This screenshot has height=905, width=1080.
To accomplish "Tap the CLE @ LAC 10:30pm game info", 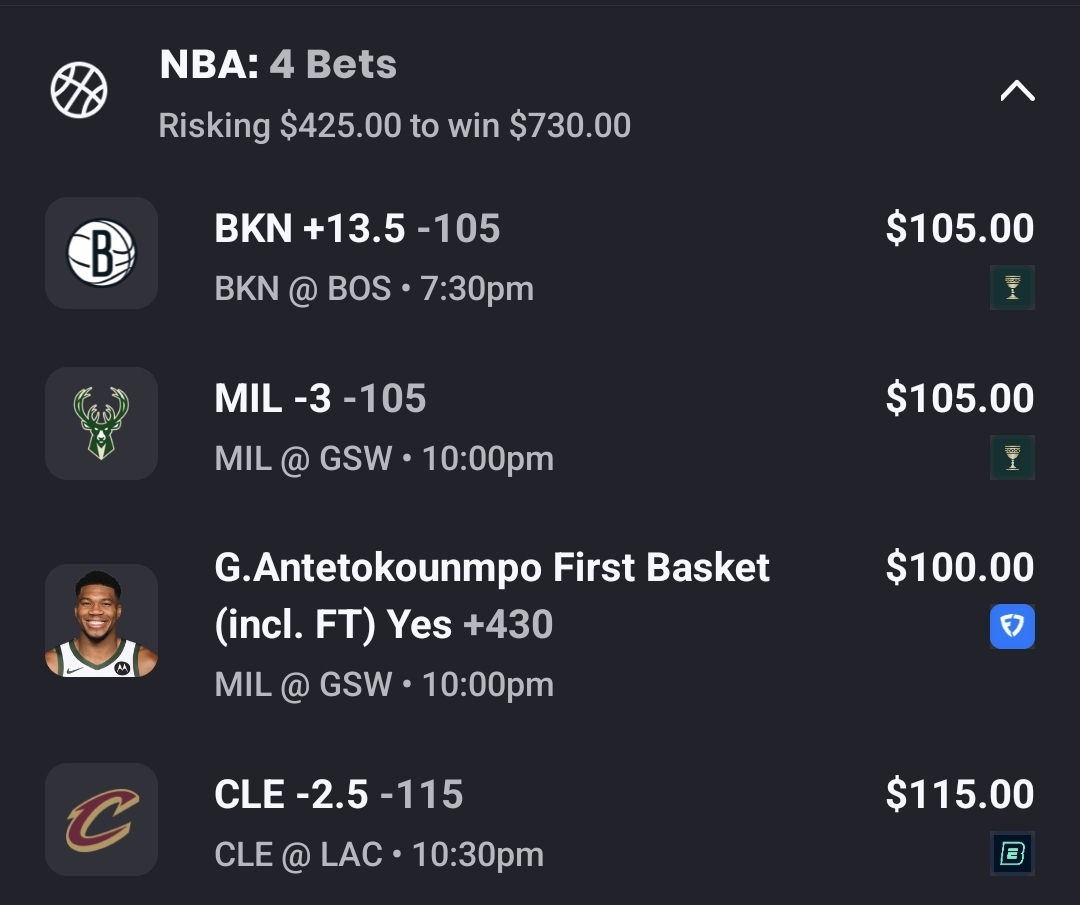I will tap(378, 855).
